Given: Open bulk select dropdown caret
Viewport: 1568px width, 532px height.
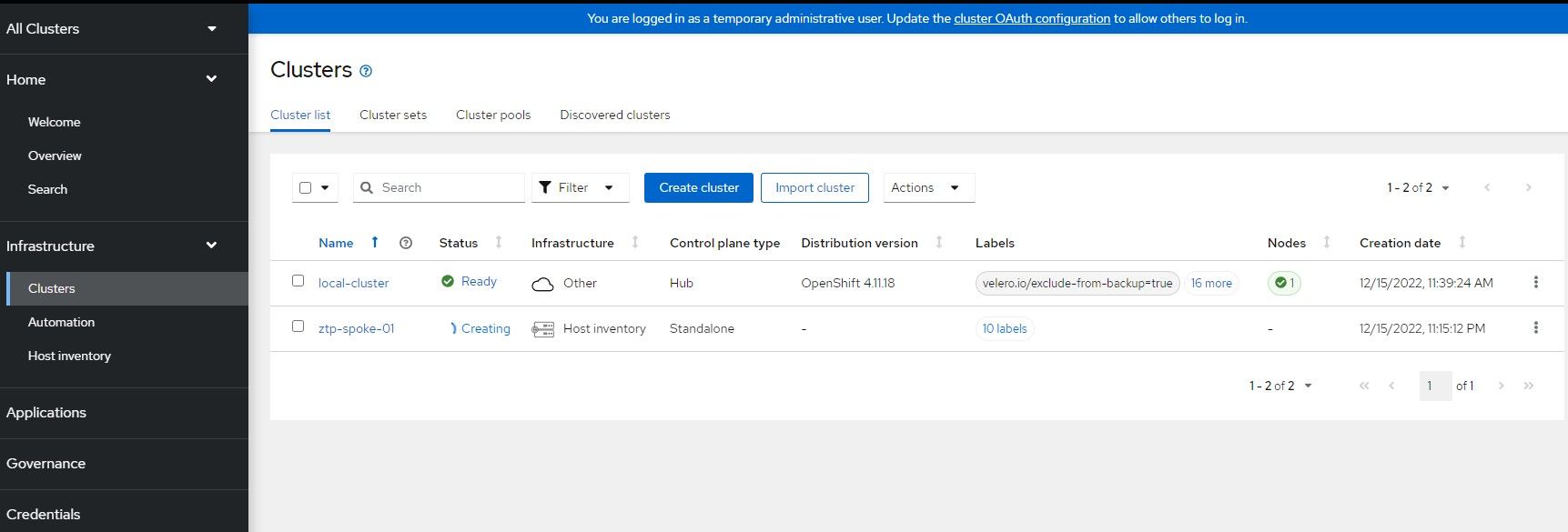Looking at the screenshot, I should (x=325, y=187).
